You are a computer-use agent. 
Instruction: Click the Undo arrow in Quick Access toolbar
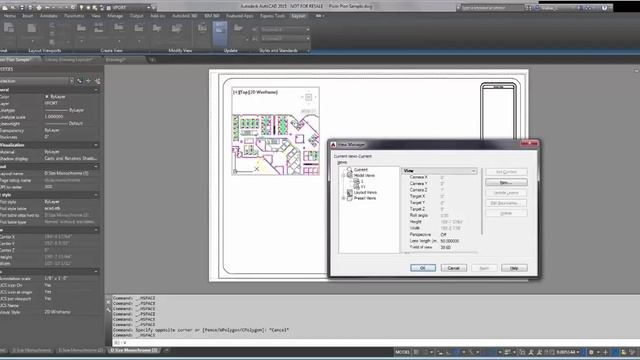coord(48,7)
